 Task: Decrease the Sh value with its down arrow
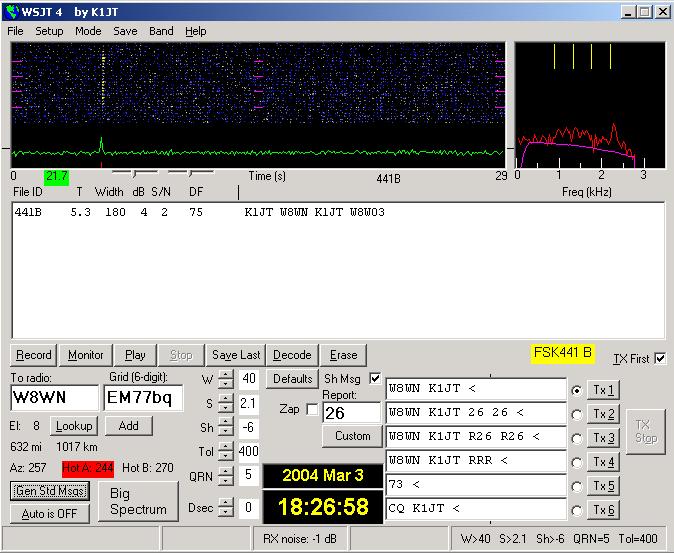click(226, 432)
